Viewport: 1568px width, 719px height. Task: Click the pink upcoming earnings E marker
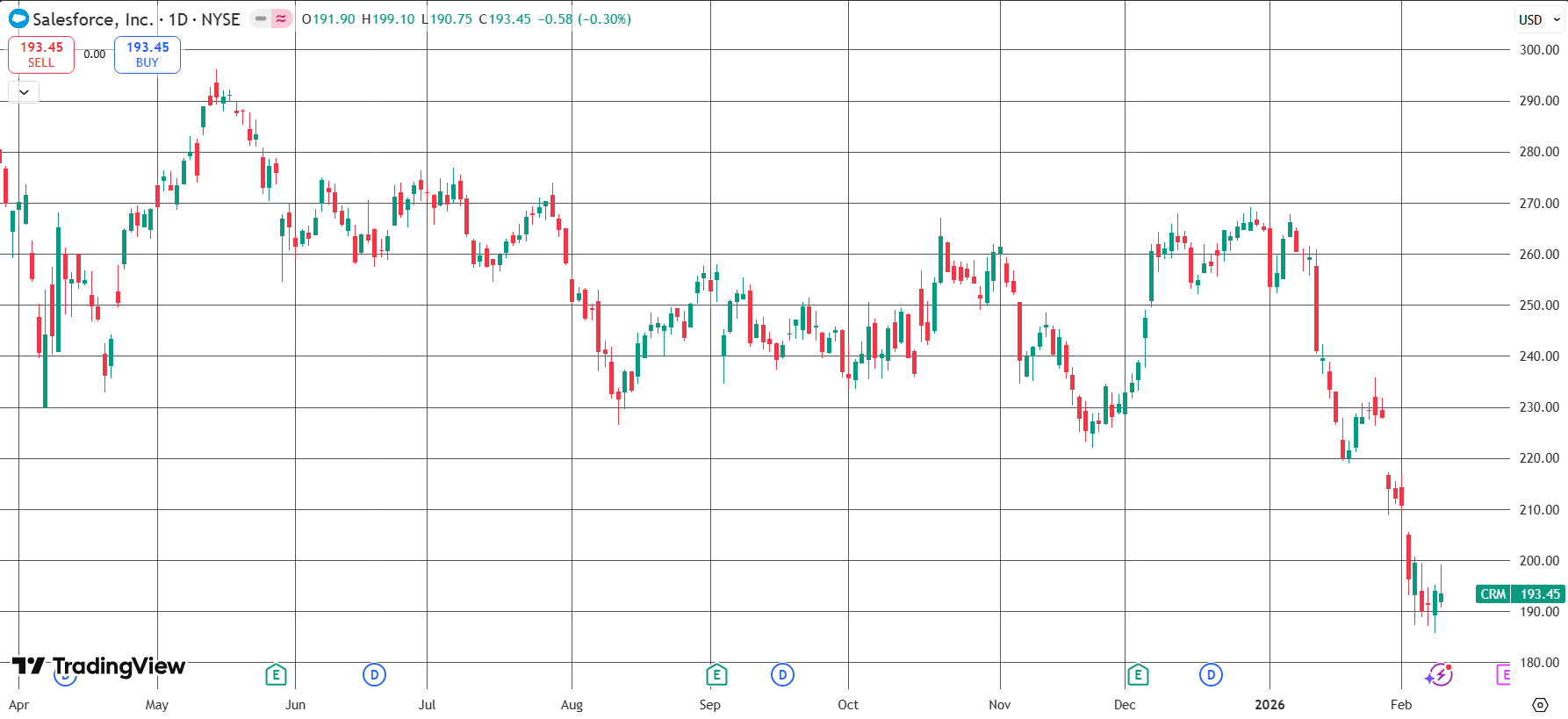click(x=1503, y=674)
